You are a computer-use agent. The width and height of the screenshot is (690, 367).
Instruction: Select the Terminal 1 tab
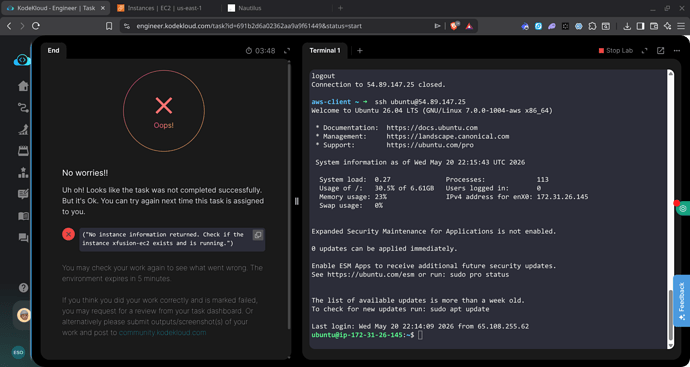pos(325,51)
